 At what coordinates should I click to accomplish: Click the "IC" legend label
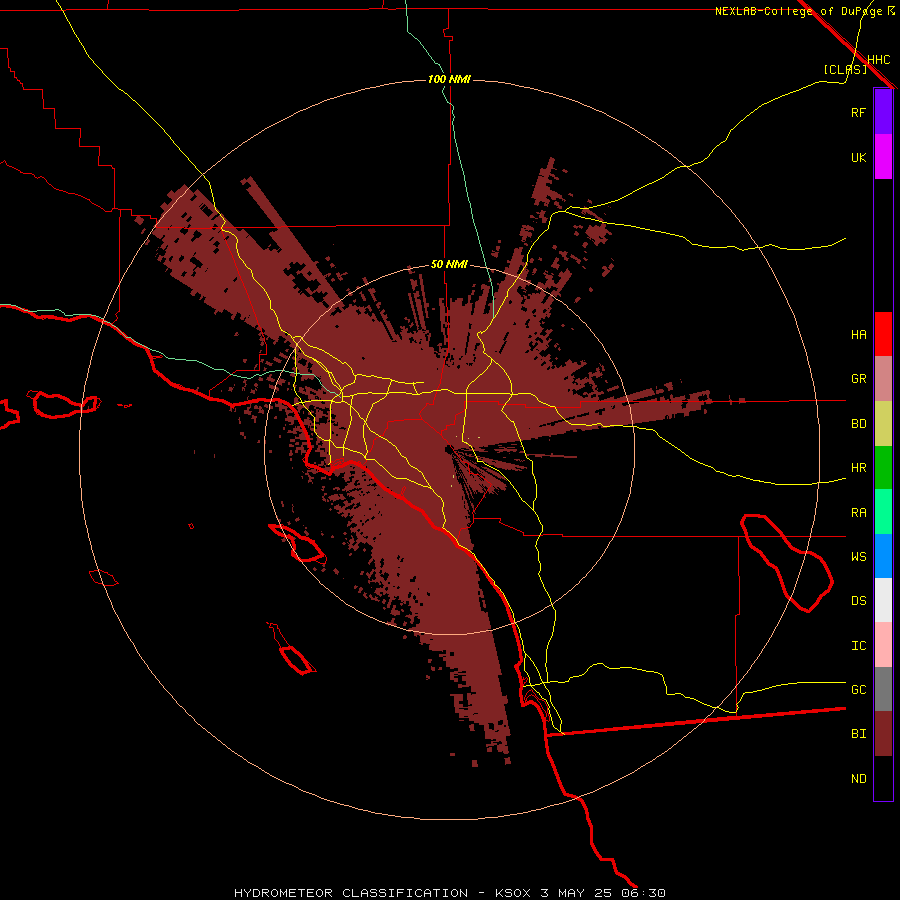click(858, 646)
